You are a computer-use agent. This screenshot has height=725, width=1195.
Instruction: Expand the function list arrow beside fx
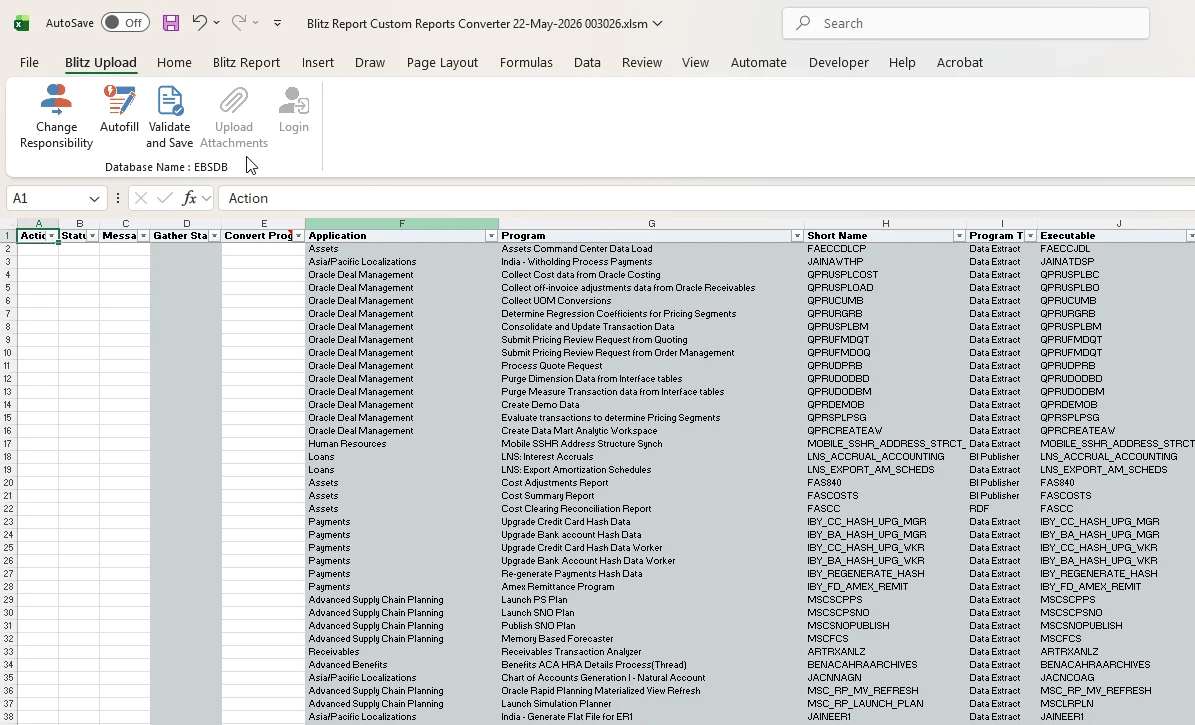point(207,199)
